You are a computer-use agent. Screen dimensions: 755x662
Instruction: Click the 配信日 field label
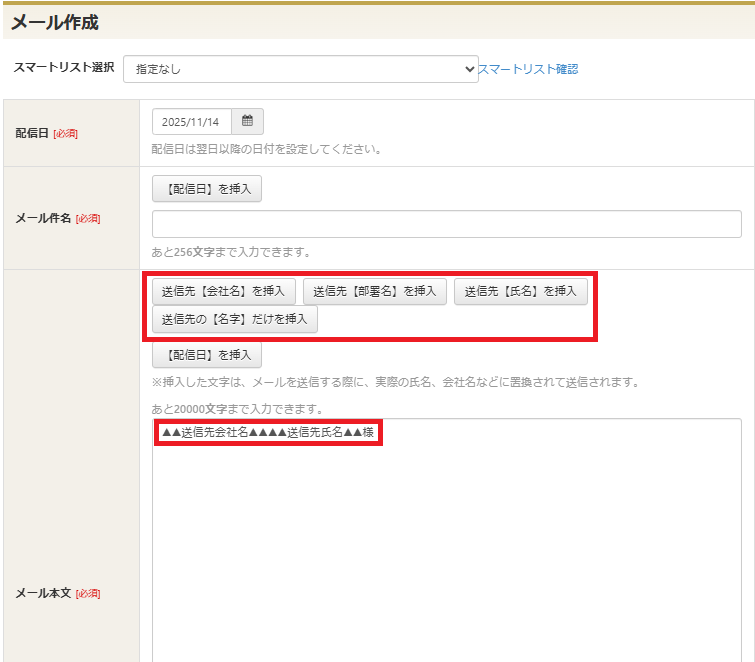click(x=32, y=133)
